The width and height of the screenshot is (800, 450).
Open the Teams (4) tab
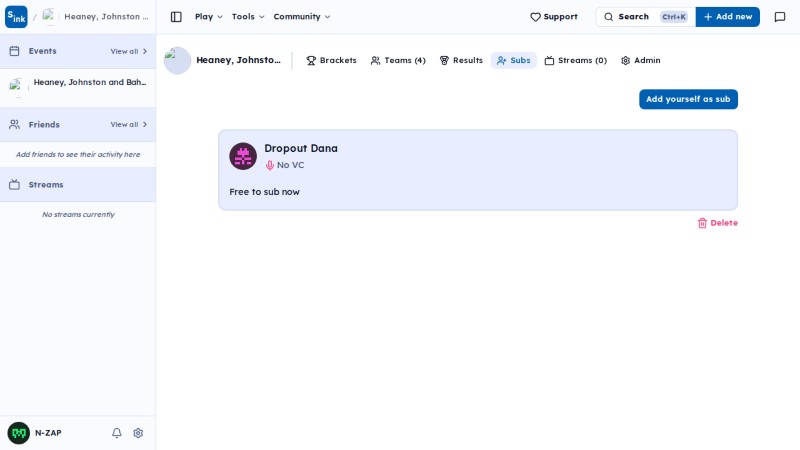coord(398,60)
